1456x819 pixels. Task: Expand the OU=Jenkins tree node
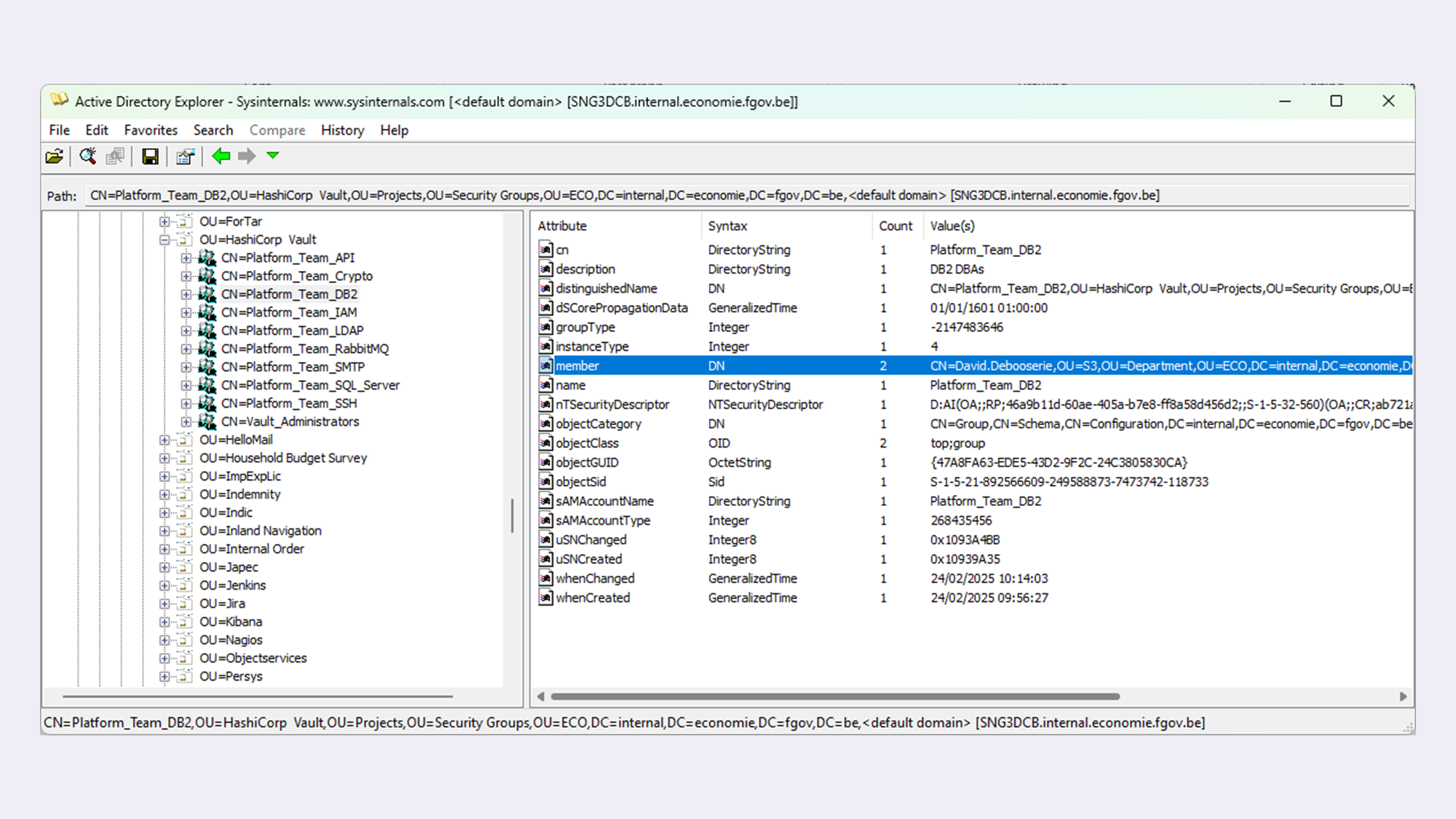pos(165,585)
